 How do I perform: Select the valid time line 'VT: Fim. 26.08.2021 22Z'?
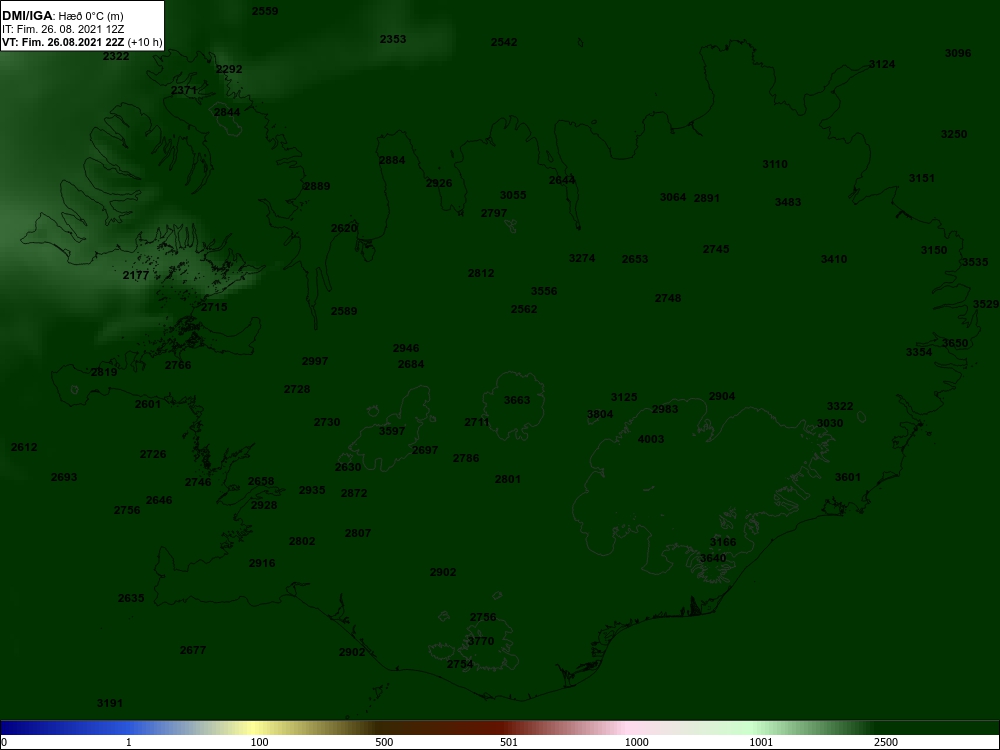(64, 43)
